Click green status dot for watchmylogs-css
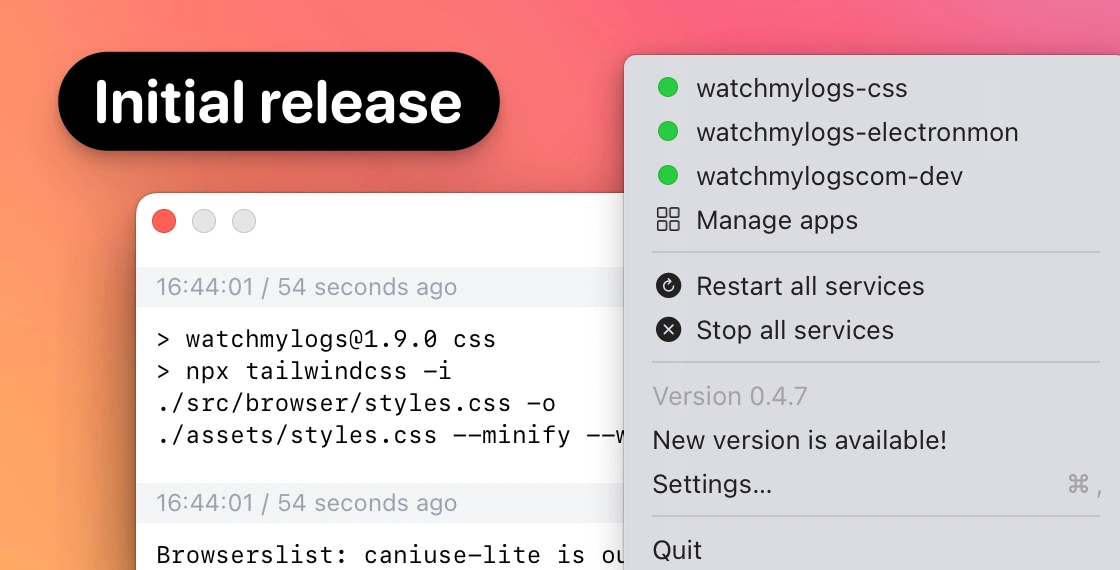This screenshot has width=1120, height=570. pyautogui.click(x=668, y=88)
